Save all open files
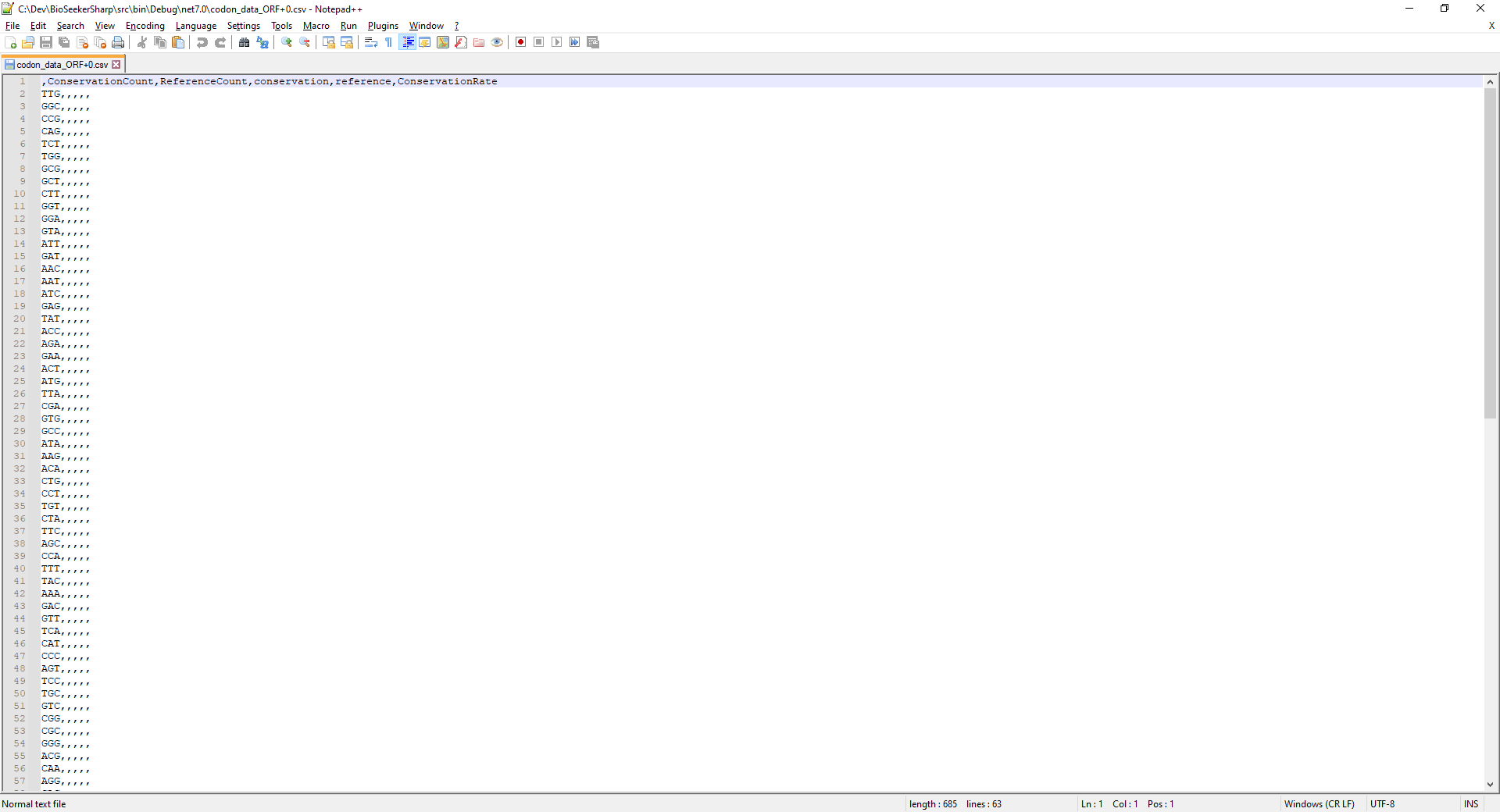The image size is (1500, 812). click(x=64, y=42)
